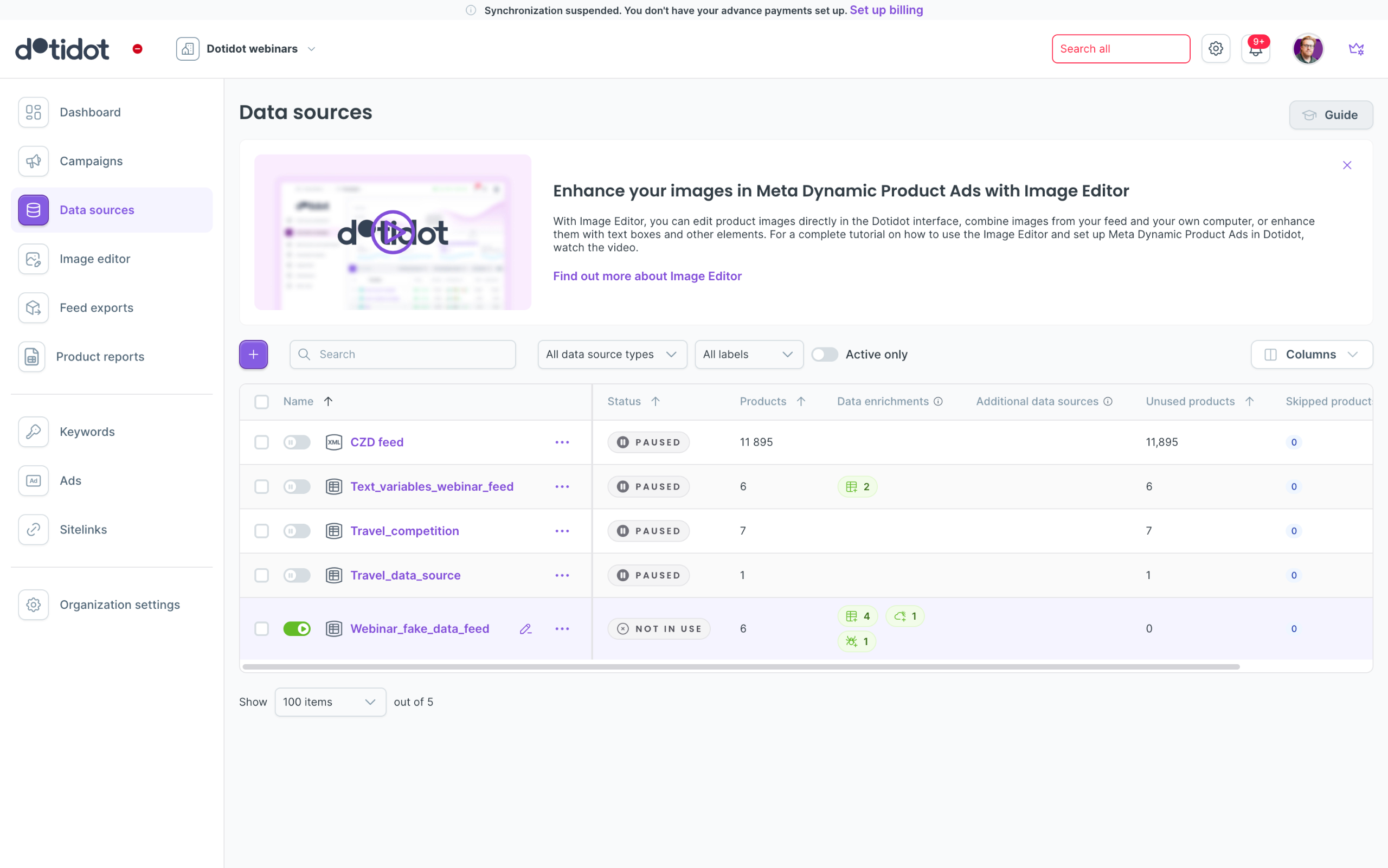
Task: Open settings via gear icon in header
Action: pos(1215,49)
